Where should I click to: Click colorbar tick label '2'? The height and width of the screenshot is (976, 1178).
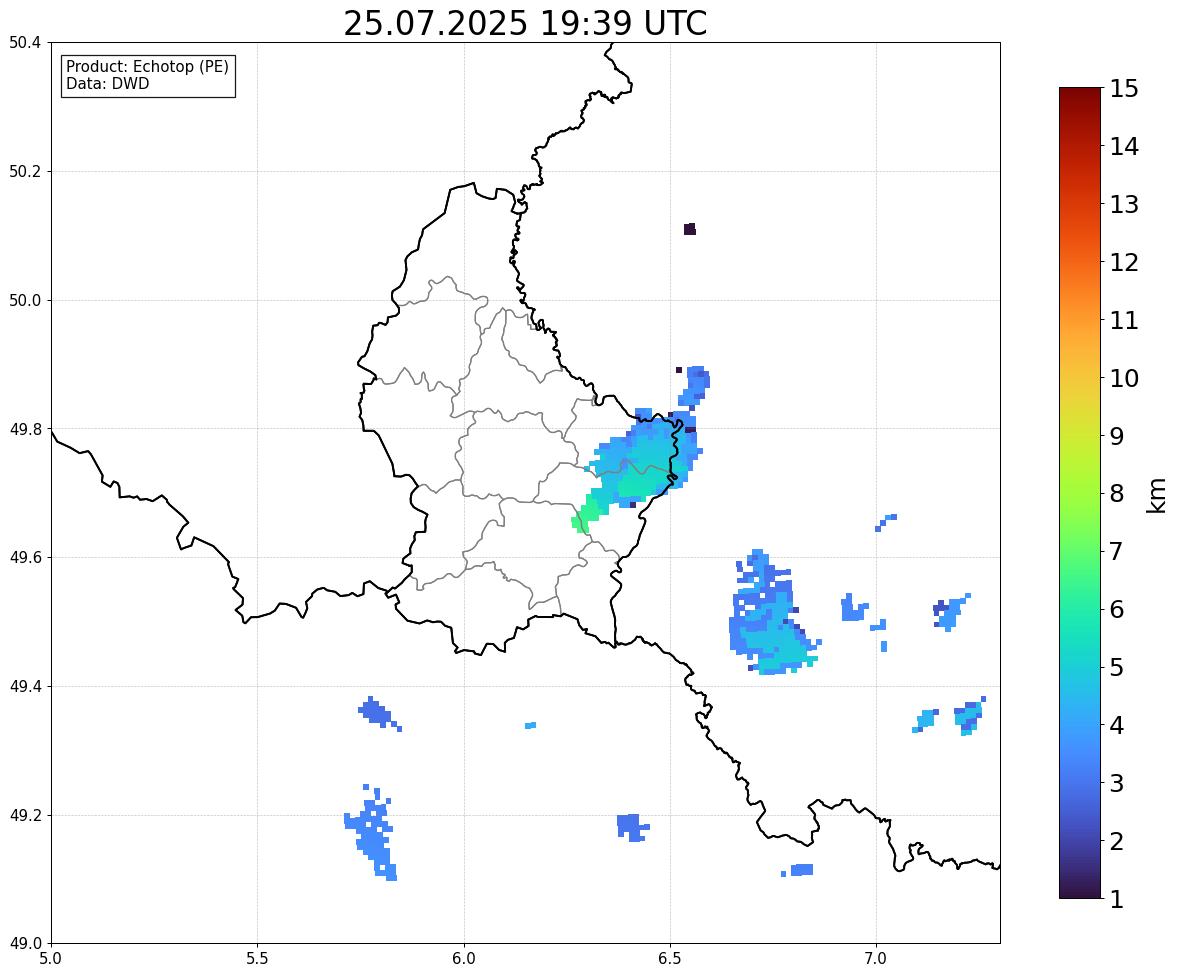(1117, 841)
